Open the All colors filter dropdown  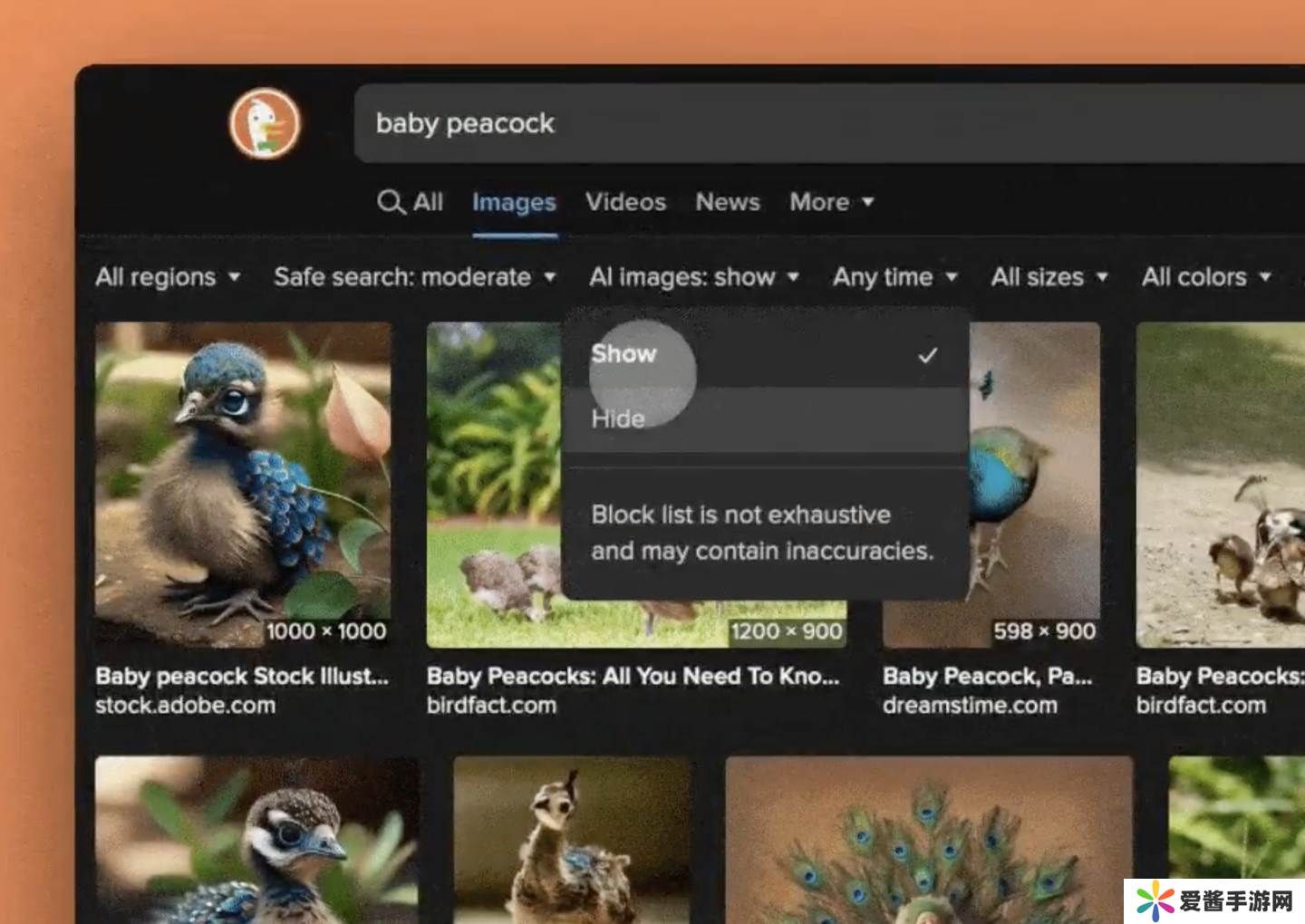tap(1205, 277)
